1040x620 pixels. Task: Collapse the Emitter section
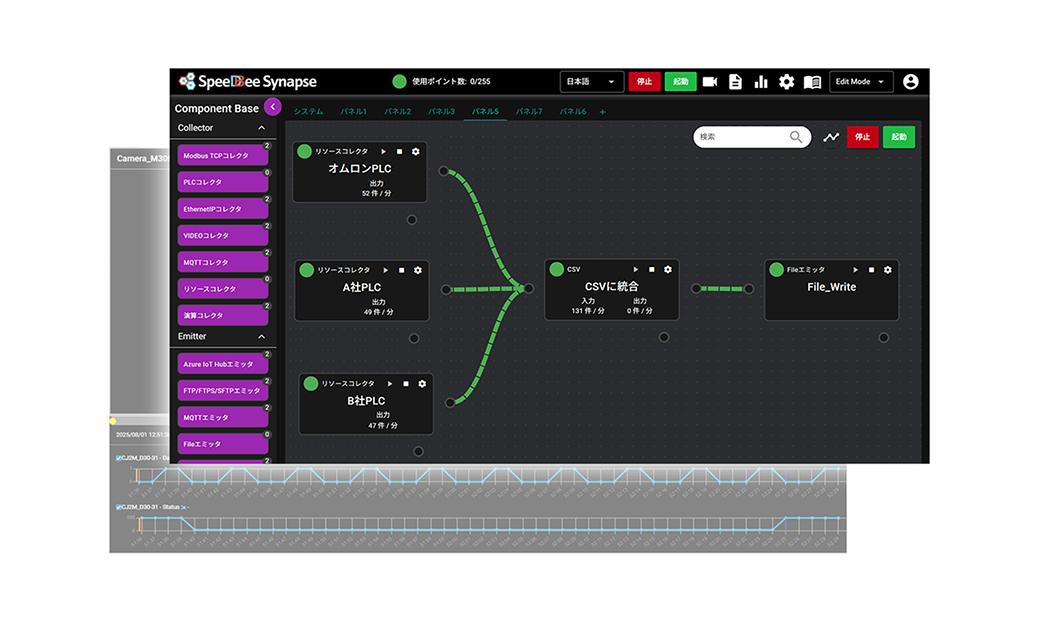262,337
